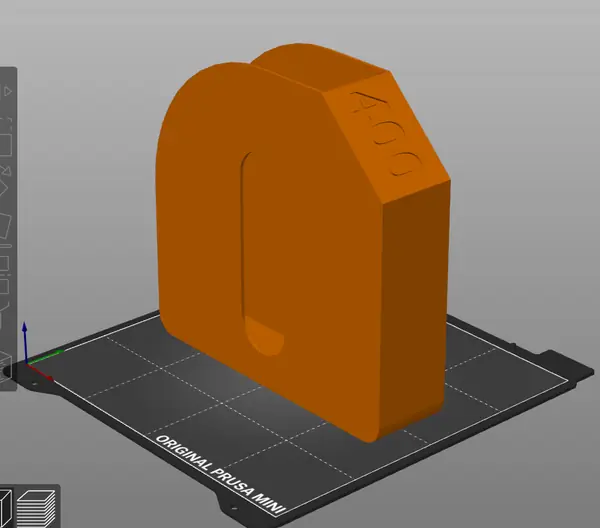Viewport: 600px width, 528px height.
Task: Select the Place on face tool
Action: [x=5, y=226]
